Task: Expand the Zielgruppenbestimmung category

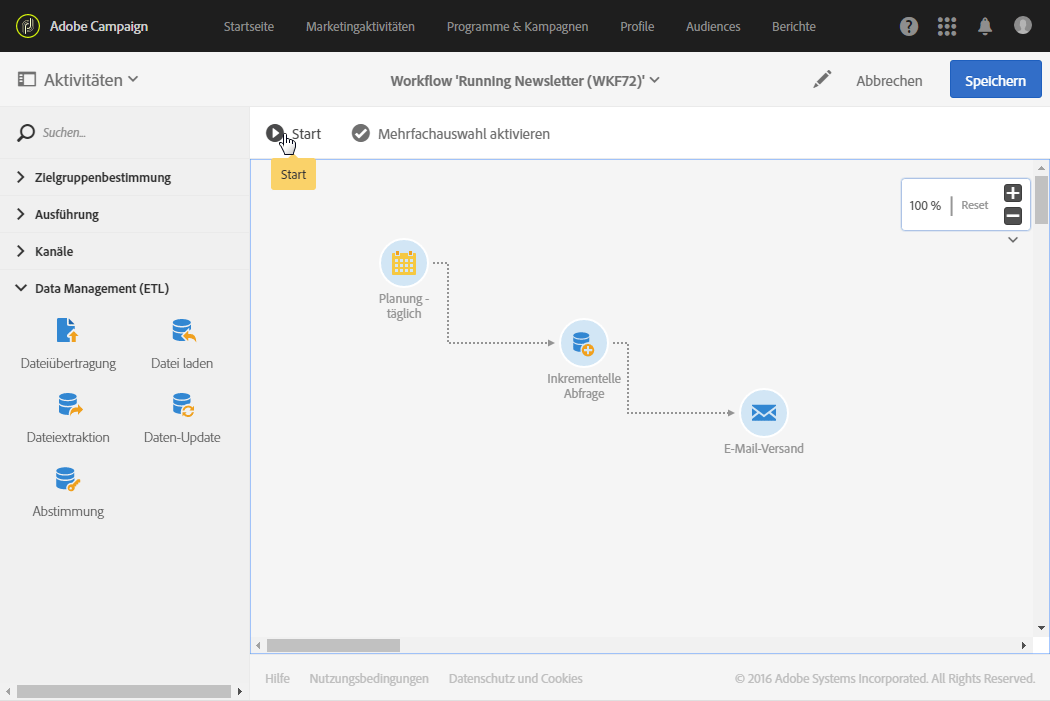Action: point(104,177)
